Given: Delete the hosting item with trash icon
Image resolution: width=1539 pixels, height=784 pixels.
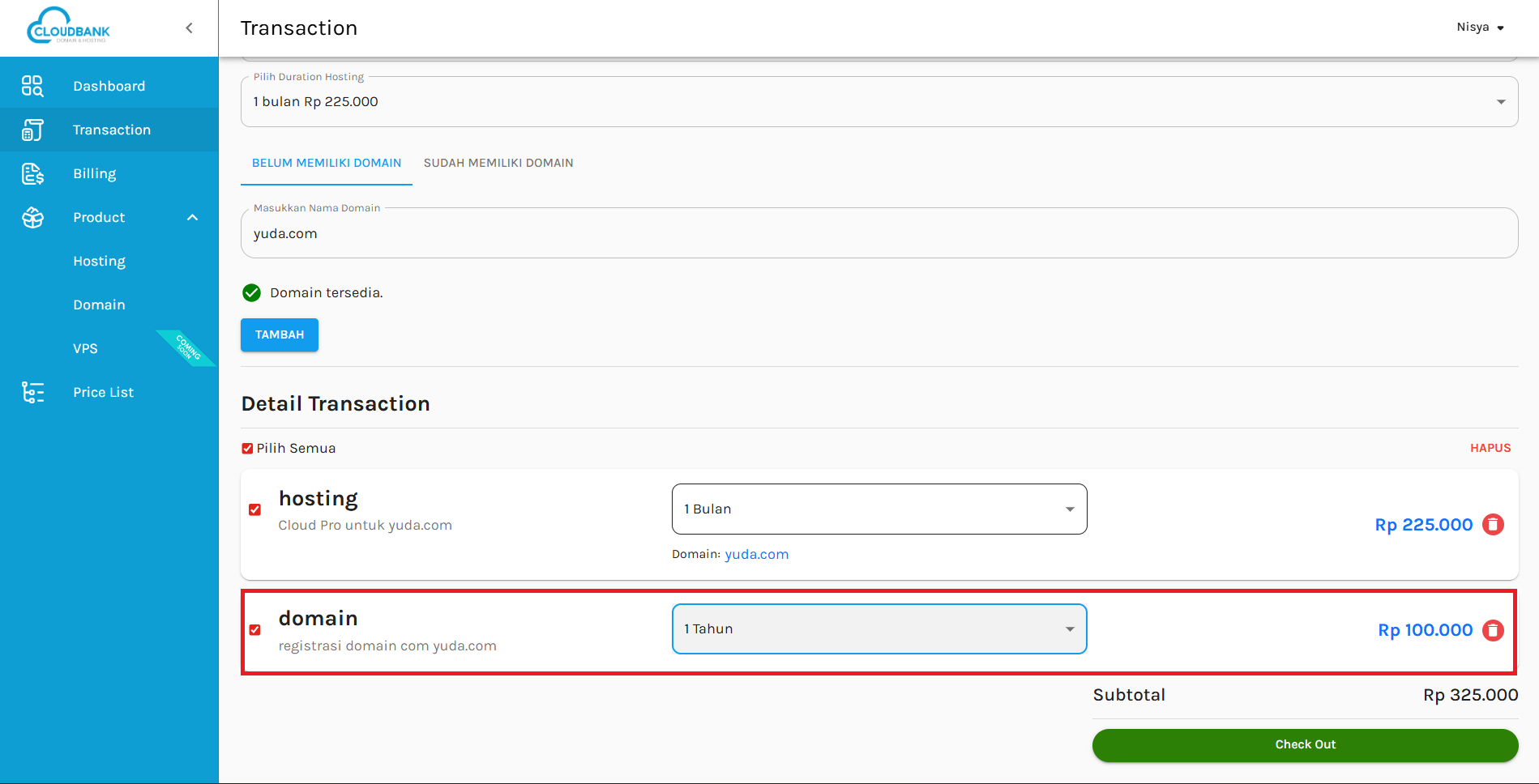Looking at the screenshot, I should point(1493,525).
